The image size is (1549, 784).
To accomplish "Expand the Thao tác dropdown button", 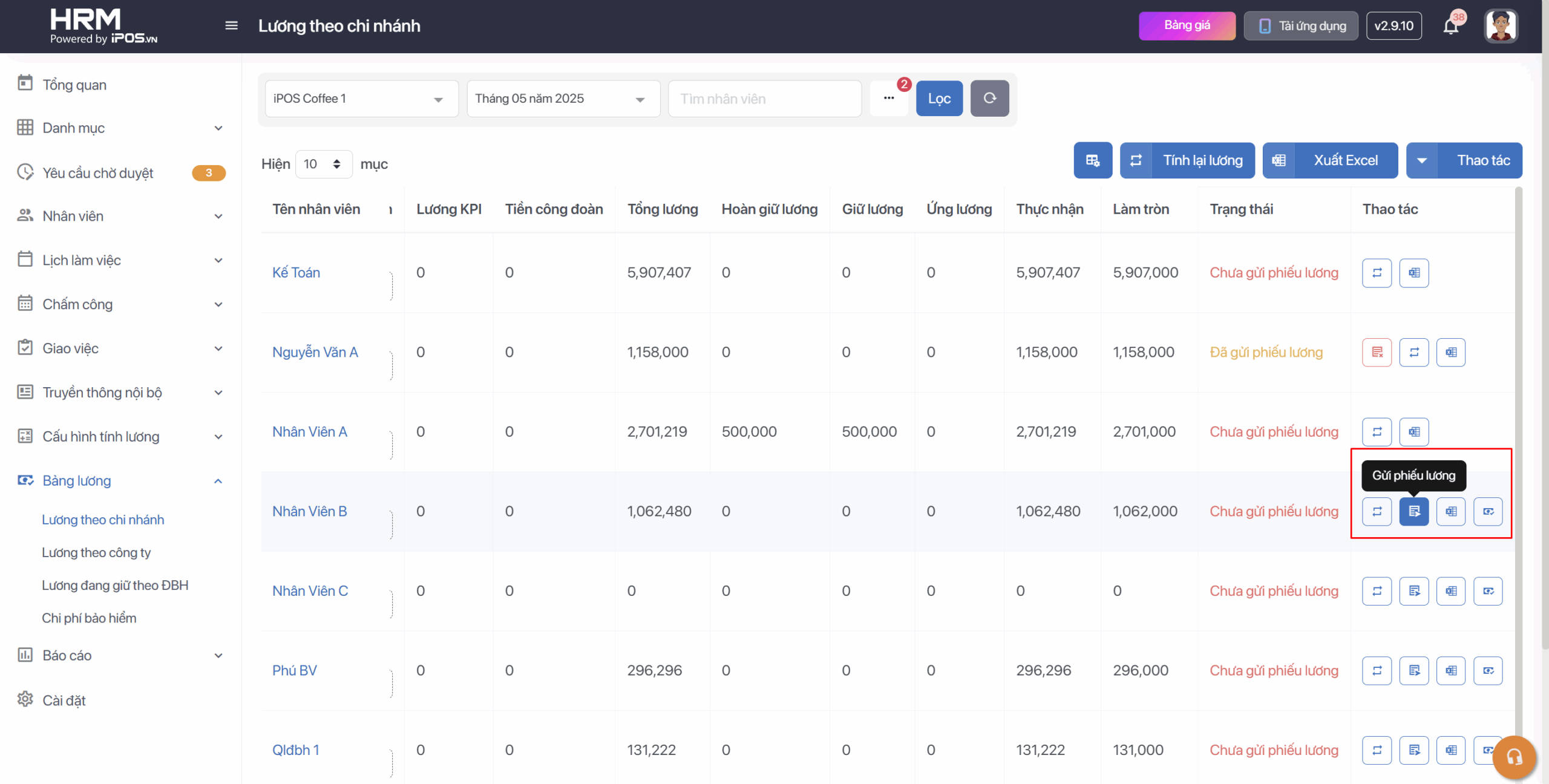I will pos(1464,160).
